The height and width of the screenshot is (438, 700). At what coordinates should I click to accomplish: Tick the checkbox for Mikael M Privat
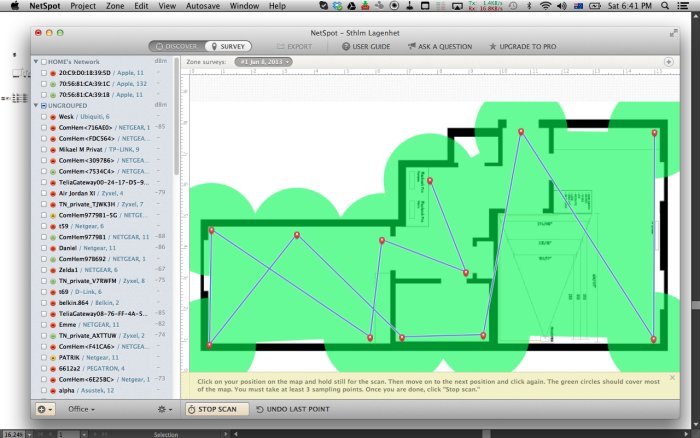point(44,150)
